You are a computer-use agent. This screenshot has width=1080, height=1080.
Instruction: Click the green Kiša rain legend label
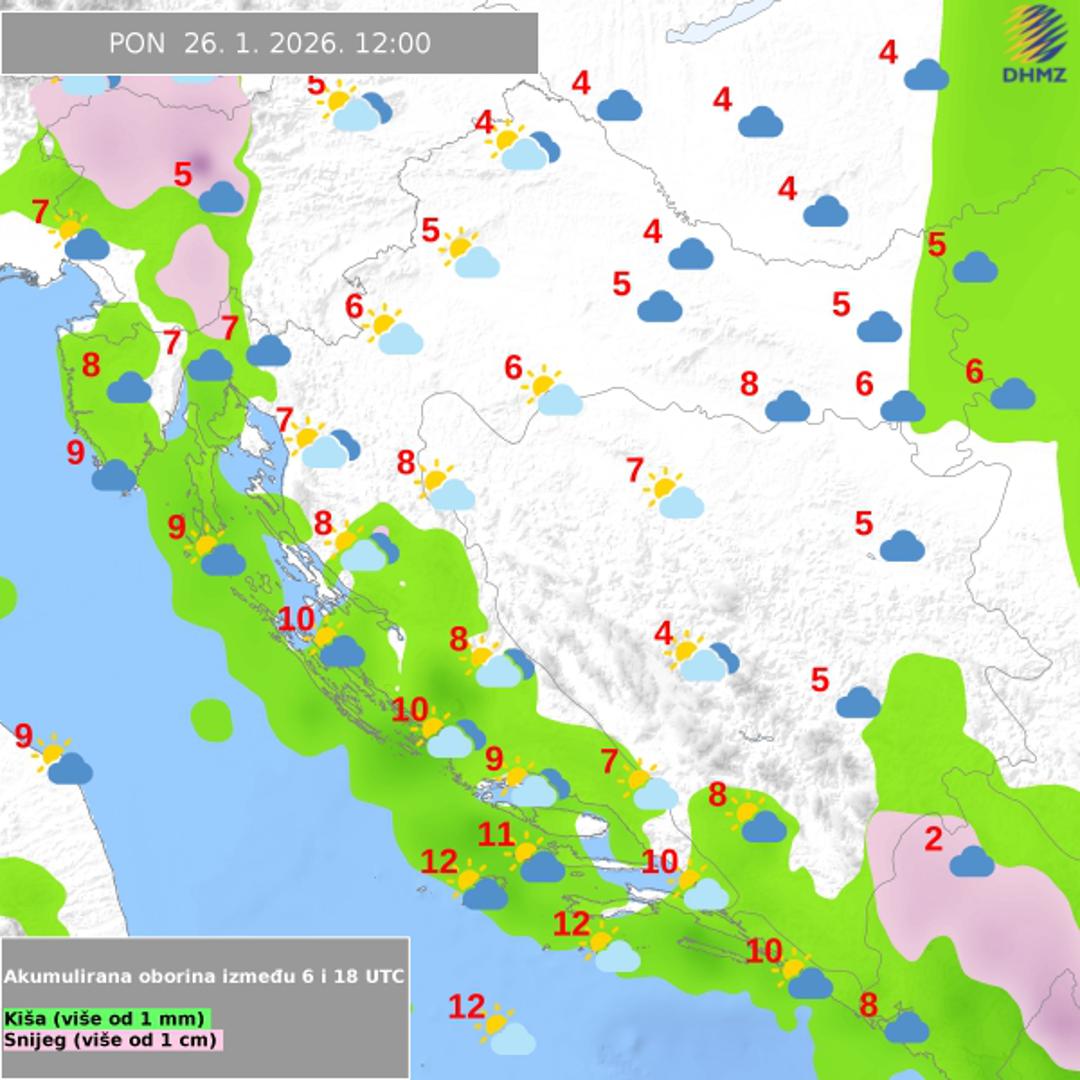point(105,1018)
